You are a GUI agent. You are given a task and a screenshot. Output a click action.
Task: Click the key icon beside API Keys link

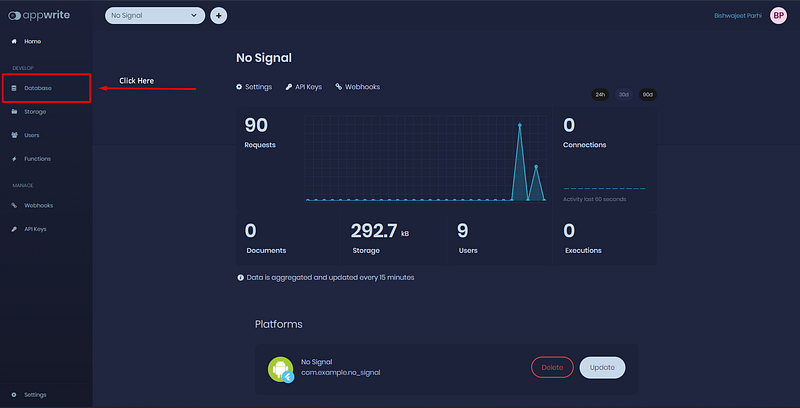click(288, 87)
